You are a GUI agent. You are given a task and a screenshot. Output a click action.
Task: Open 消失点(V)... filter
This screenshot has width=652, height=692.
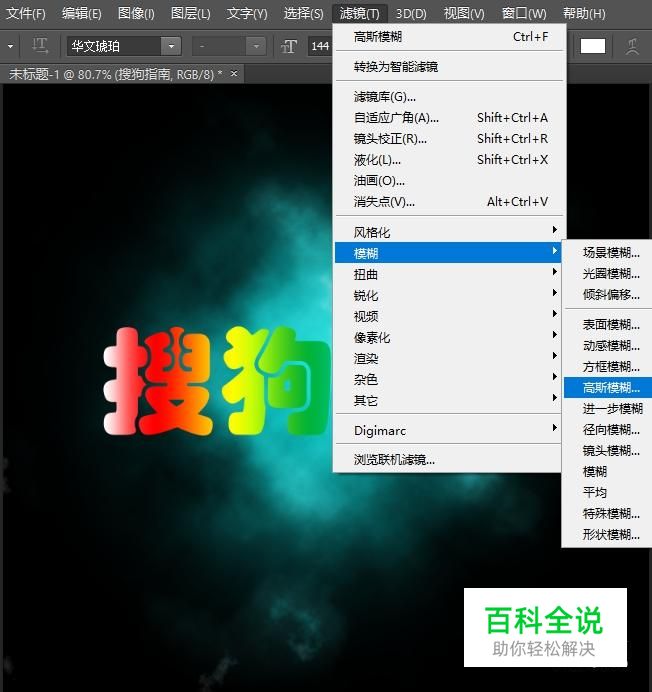pyautogui.click(x=450, y=202)
